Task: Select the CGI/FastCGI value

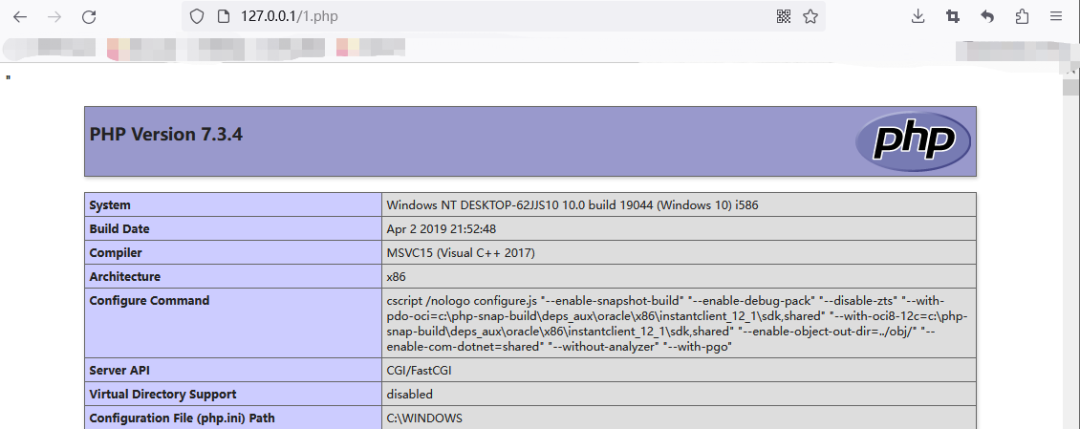Action: [x=419, y=370]
